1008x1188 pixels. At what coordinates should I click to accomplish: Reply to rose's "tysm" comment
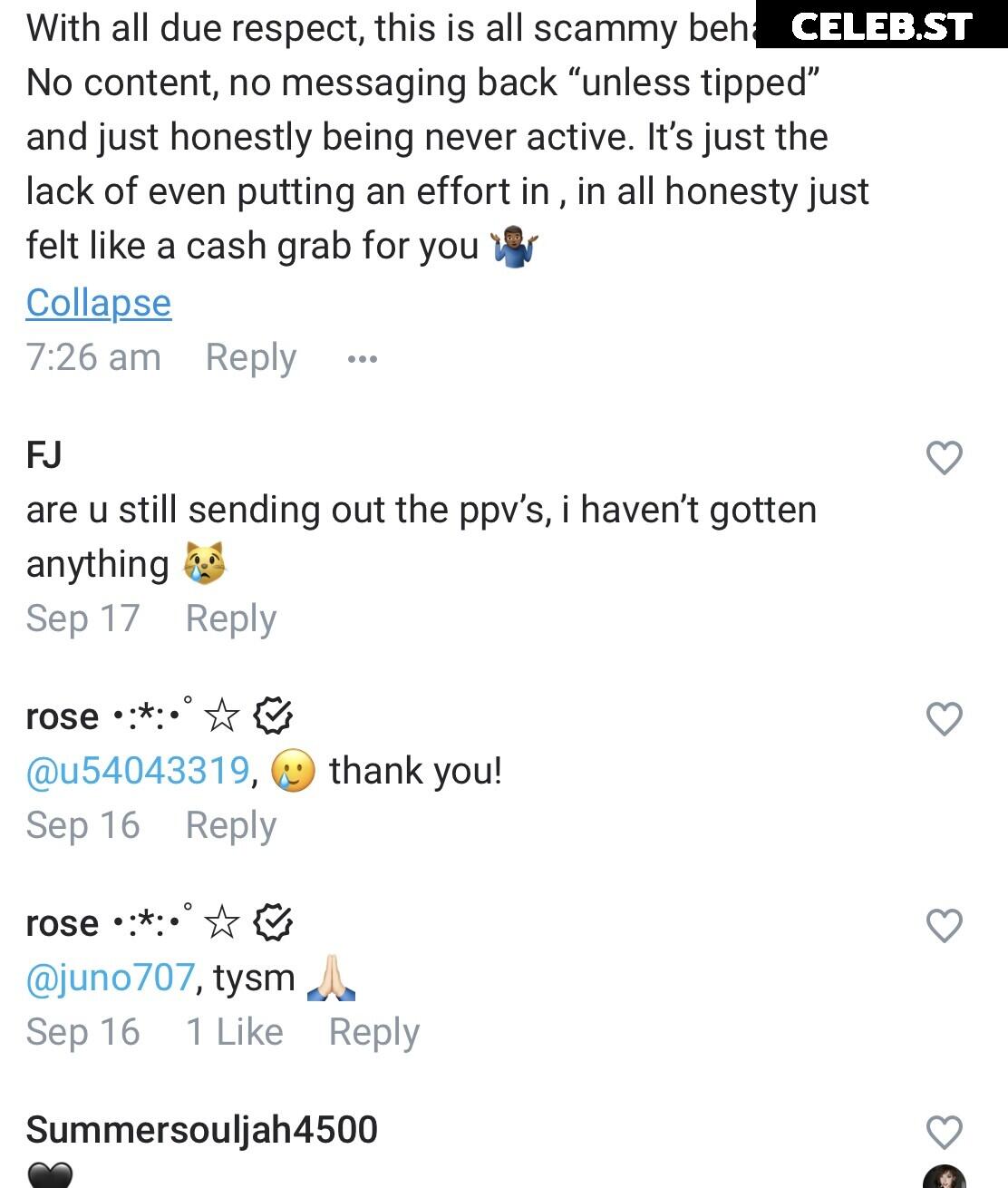[373, 1033]
